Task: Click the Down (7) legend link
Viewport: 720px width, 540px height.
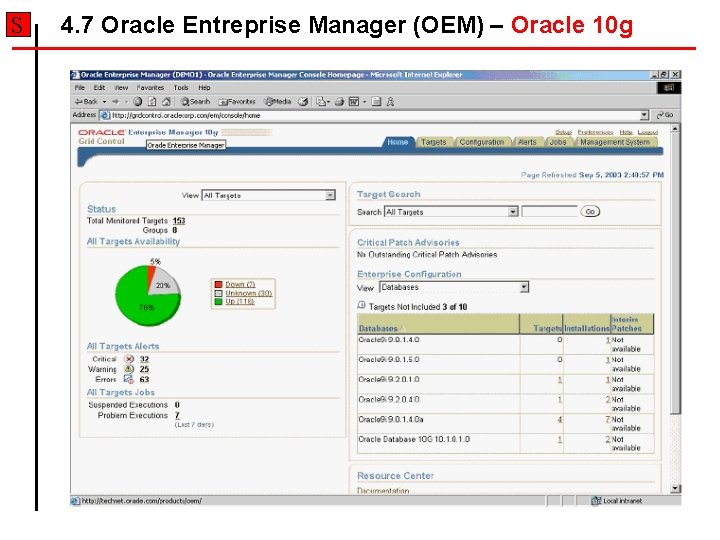Action: click(240, 284)
